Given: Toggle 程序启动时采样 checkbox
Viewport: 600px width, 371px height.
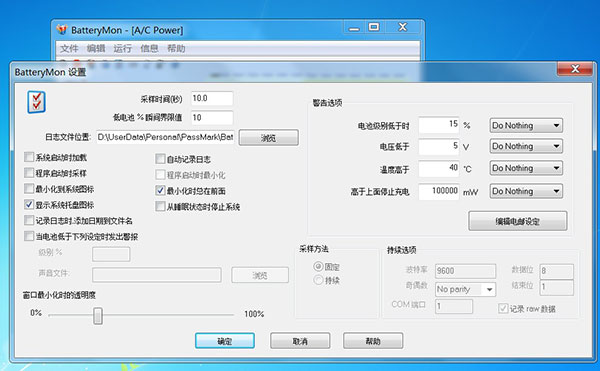Looking at the screenshot, I should pos(29,173).
